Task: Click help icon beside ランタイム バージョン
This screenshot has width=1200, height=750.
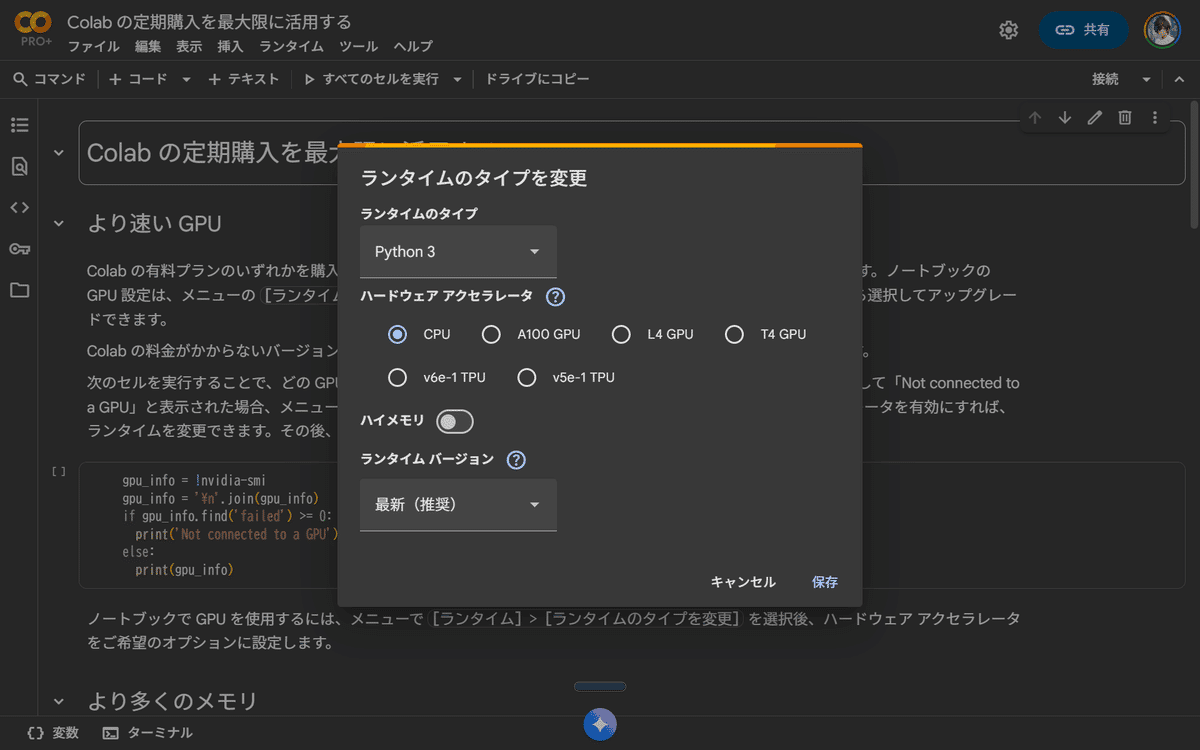Action: click(516, 460)
